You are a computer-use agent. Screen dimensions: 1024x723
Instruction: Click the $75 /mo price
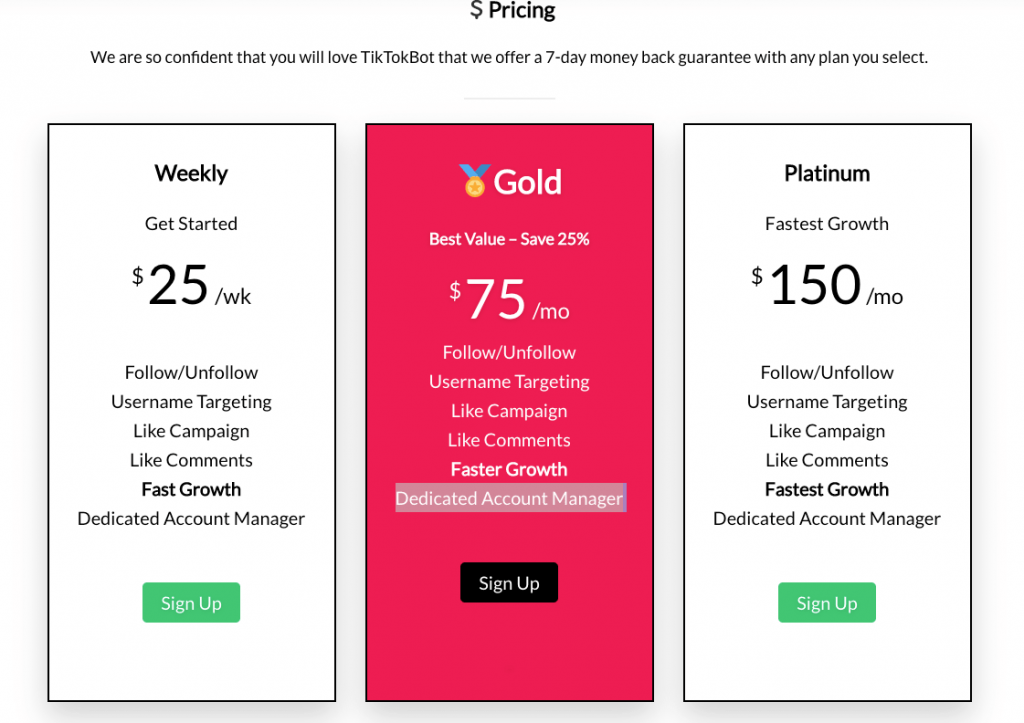[x=509, y=300]
